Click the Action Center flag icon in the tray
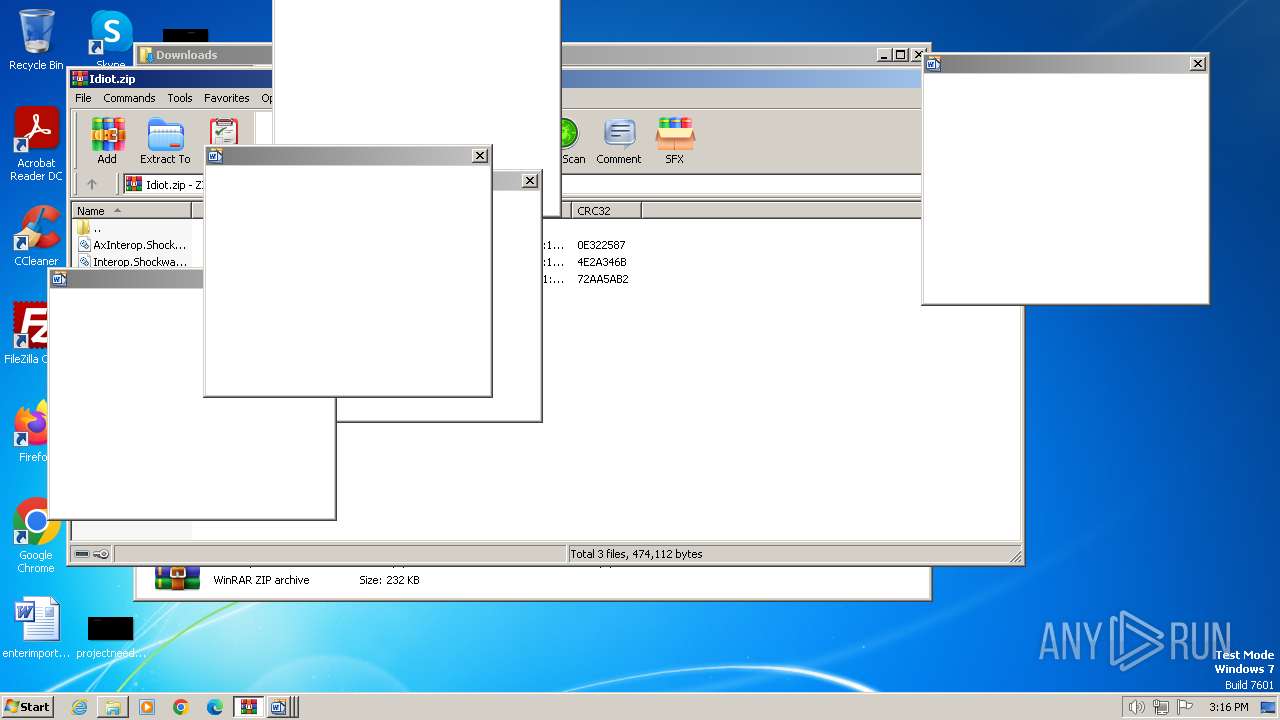Image resolution: width=1280 pixels, height=720 pixels. tap(1185, 707)
